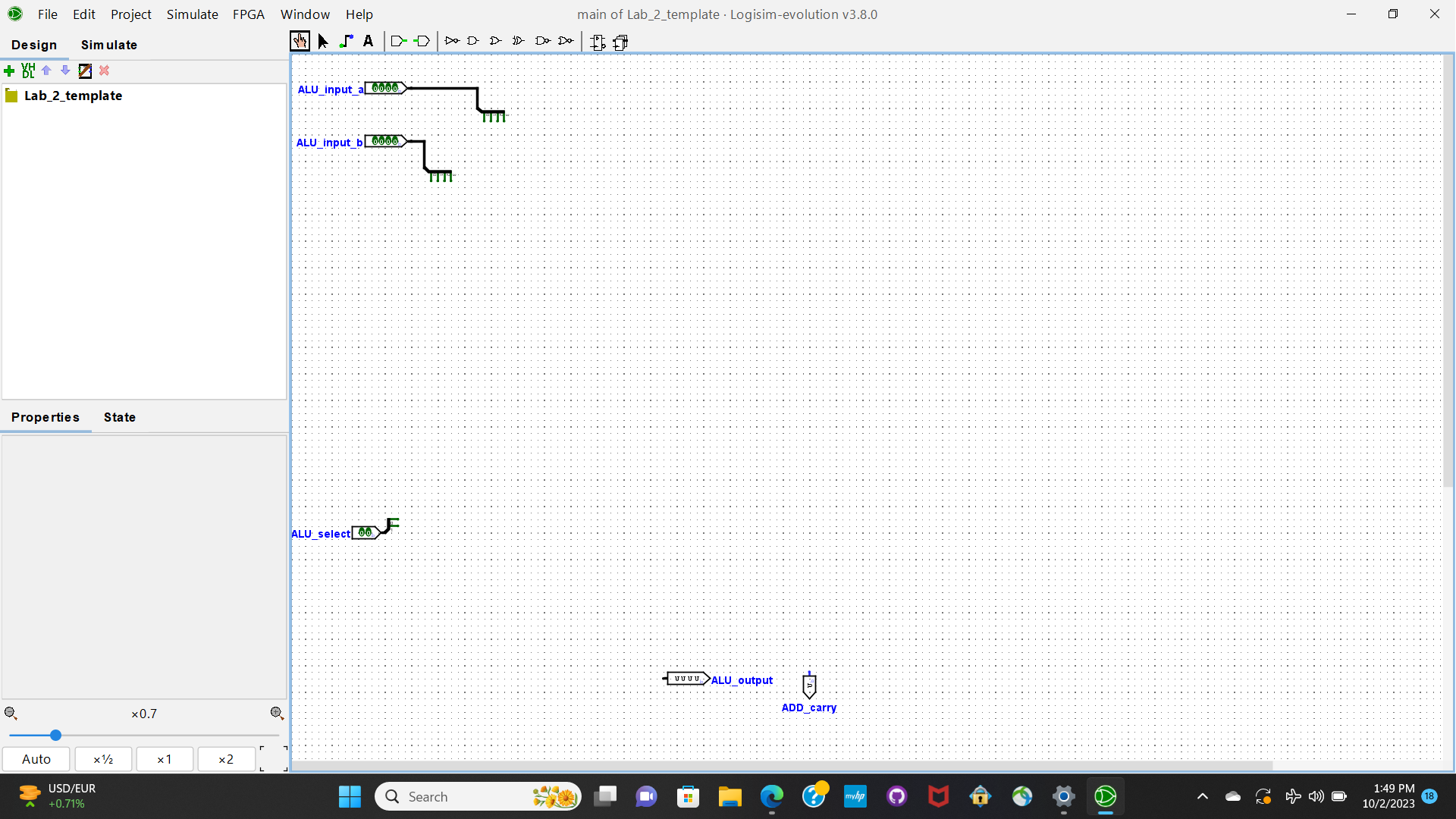Select the NOT gate tool
The image size is (1456, 819).
452,41
